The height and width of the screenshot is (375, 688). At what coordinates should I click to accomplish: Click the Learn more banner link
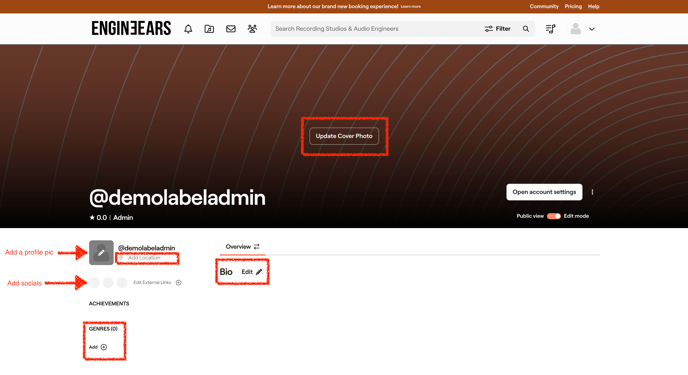[x=411, y=7]
